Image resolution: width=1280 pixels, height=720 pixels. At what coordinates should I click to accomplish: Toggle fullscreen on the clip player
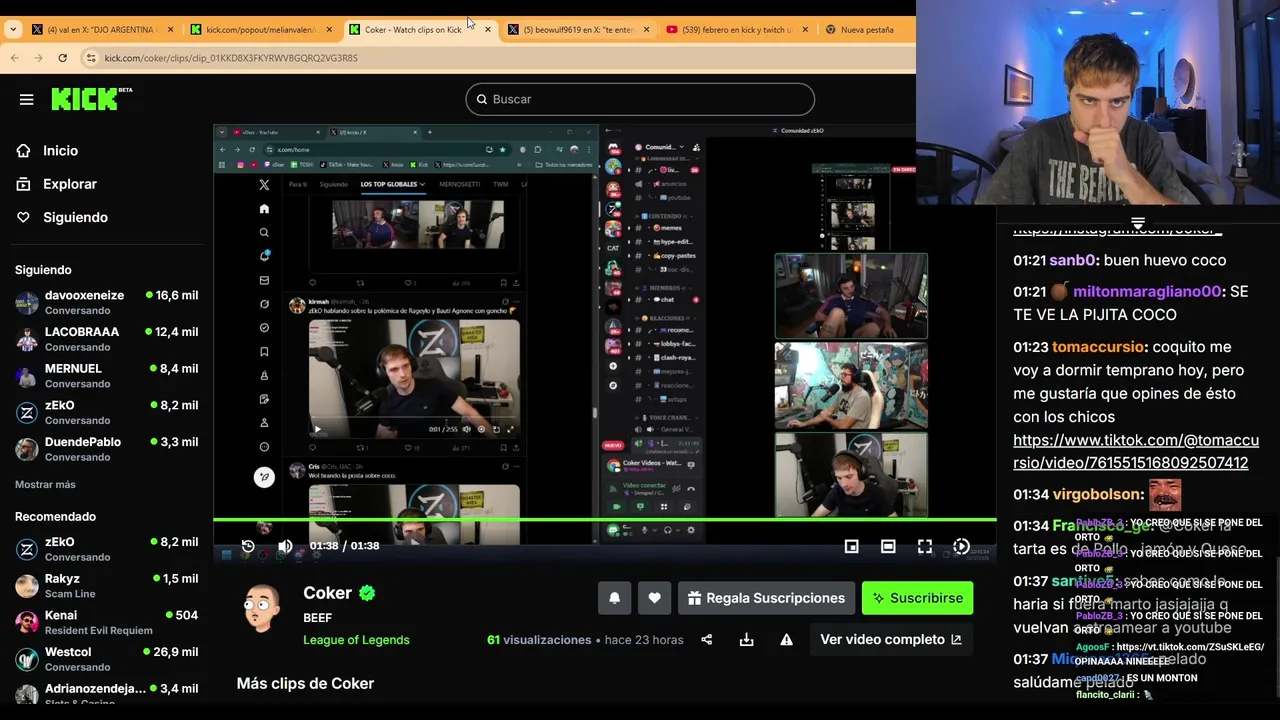click(925, 546)
